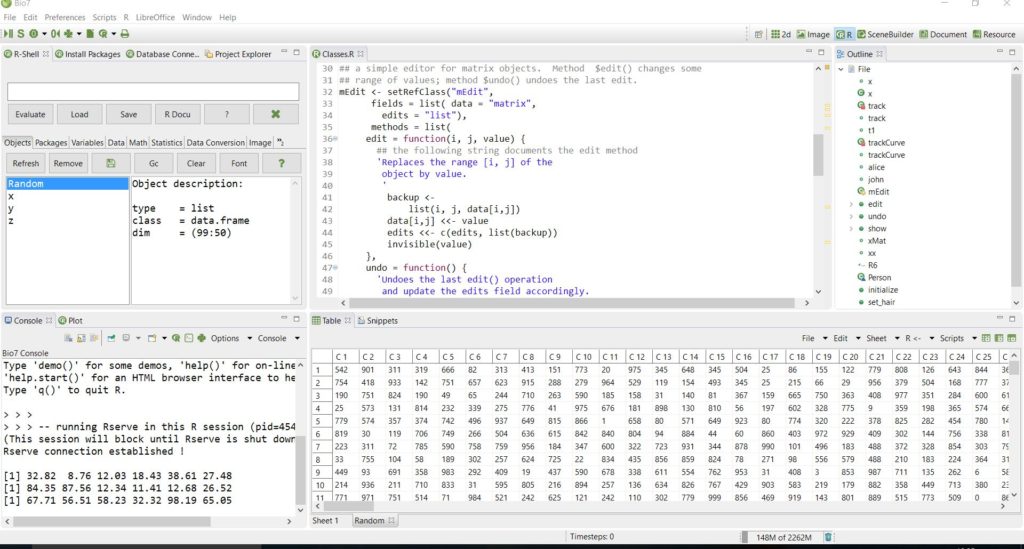Click the Open Perspective icon

coord(758,34)
